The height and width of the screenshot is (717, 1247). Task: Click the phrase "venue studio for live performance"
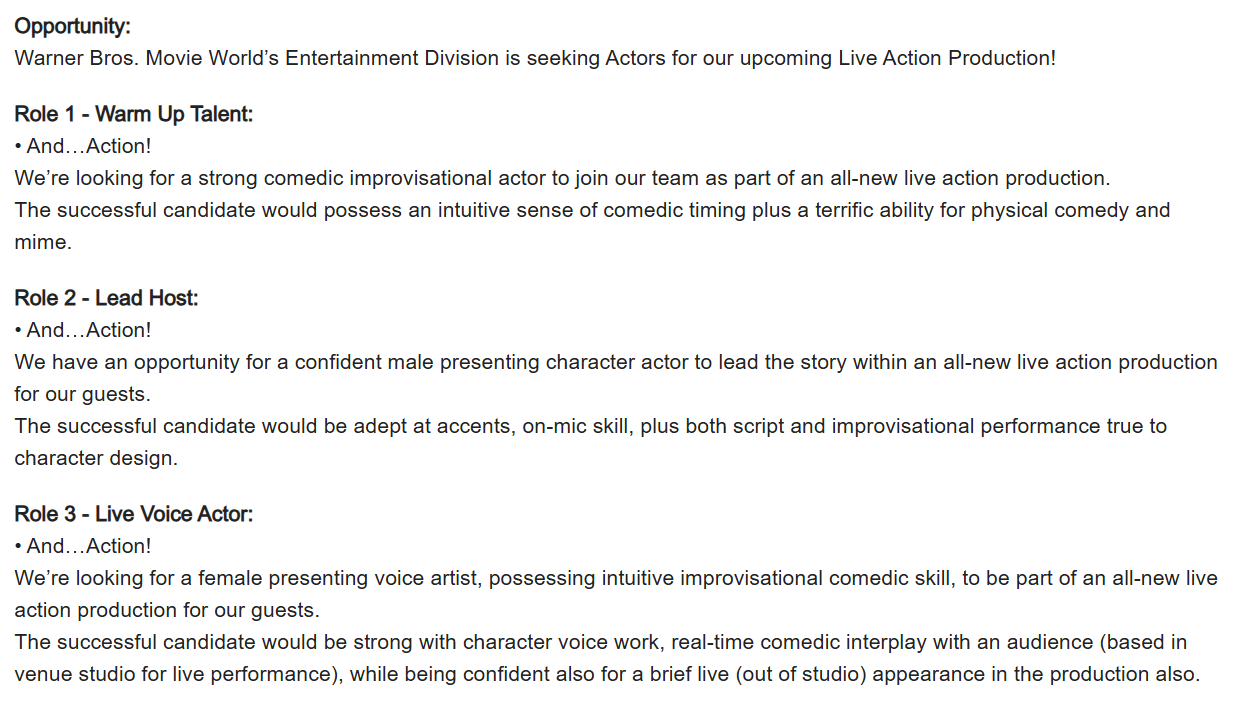(172, 674)
